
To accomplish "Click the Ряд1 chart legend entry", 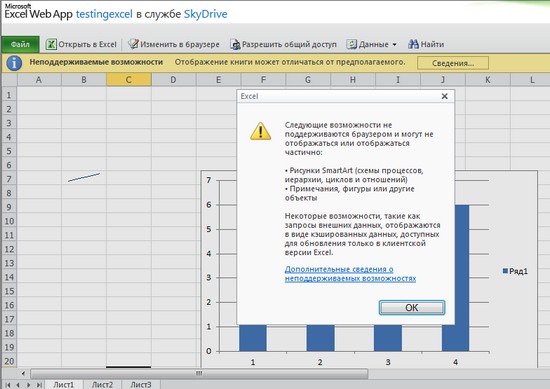I will pyautogui.click(x=515, y=271).
